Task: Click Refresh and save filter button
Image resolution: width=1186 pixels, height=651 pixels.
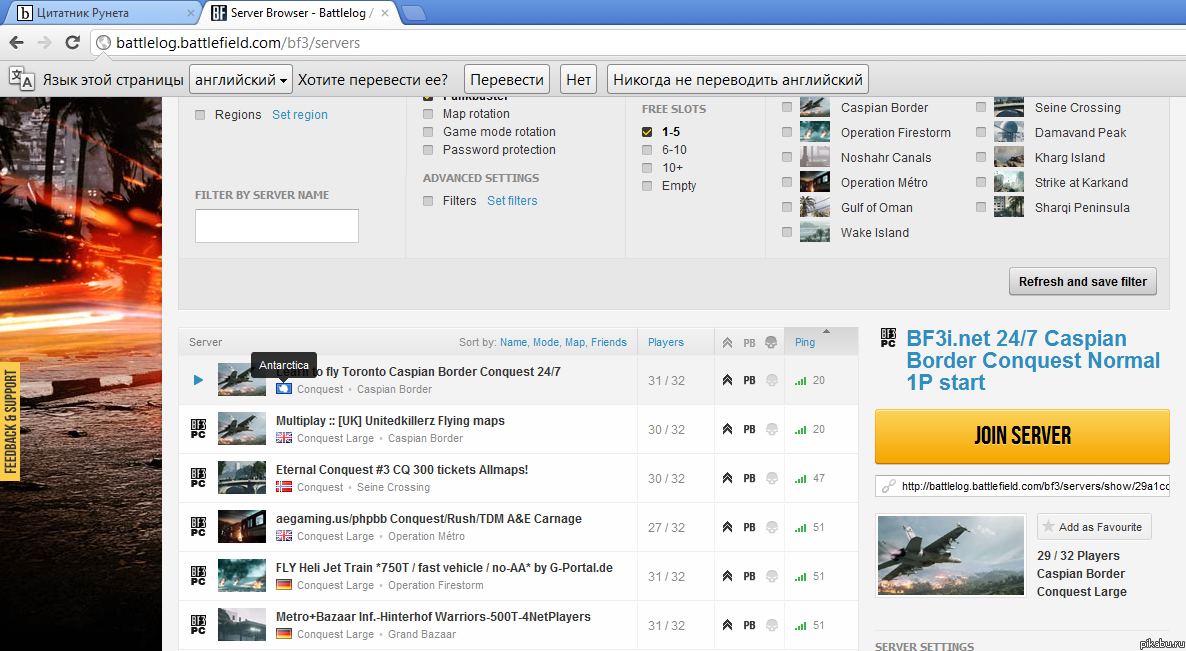Action: (1082, 281)
